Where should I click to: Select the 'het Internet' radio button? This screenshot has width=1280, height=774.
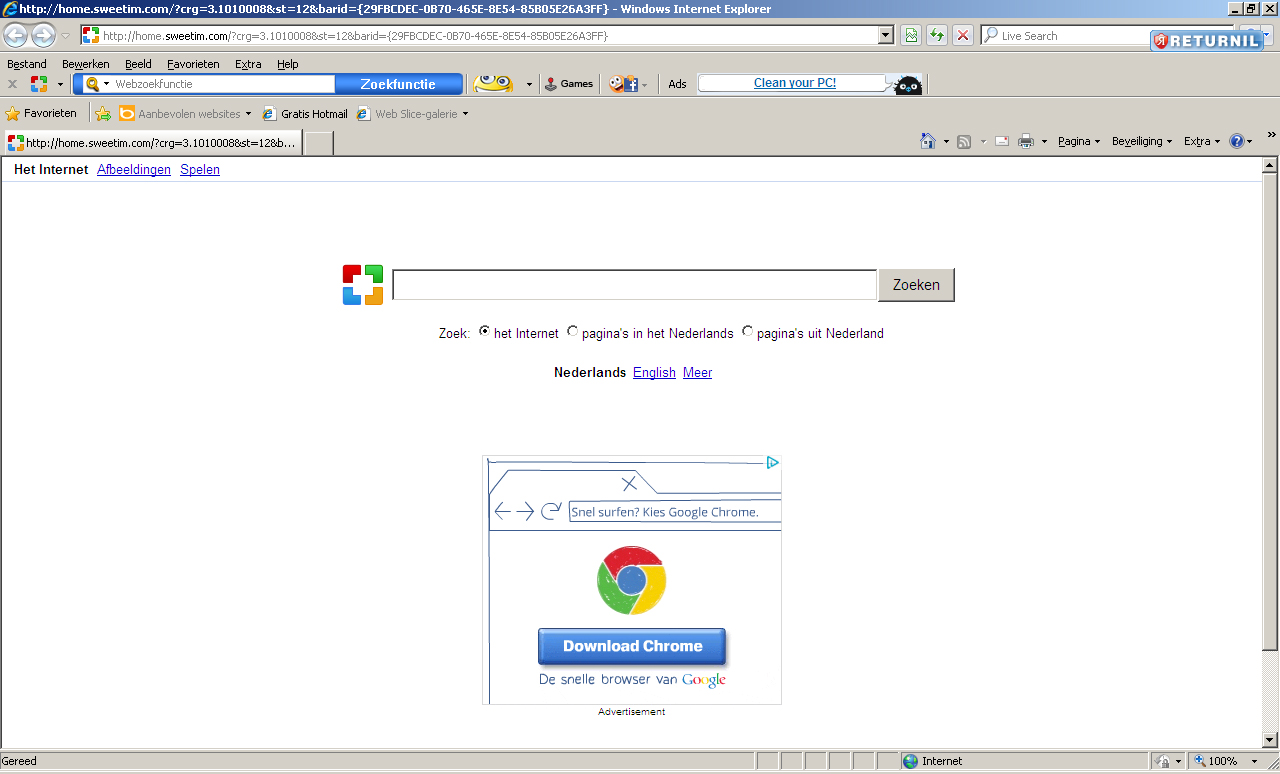[485, 332]
